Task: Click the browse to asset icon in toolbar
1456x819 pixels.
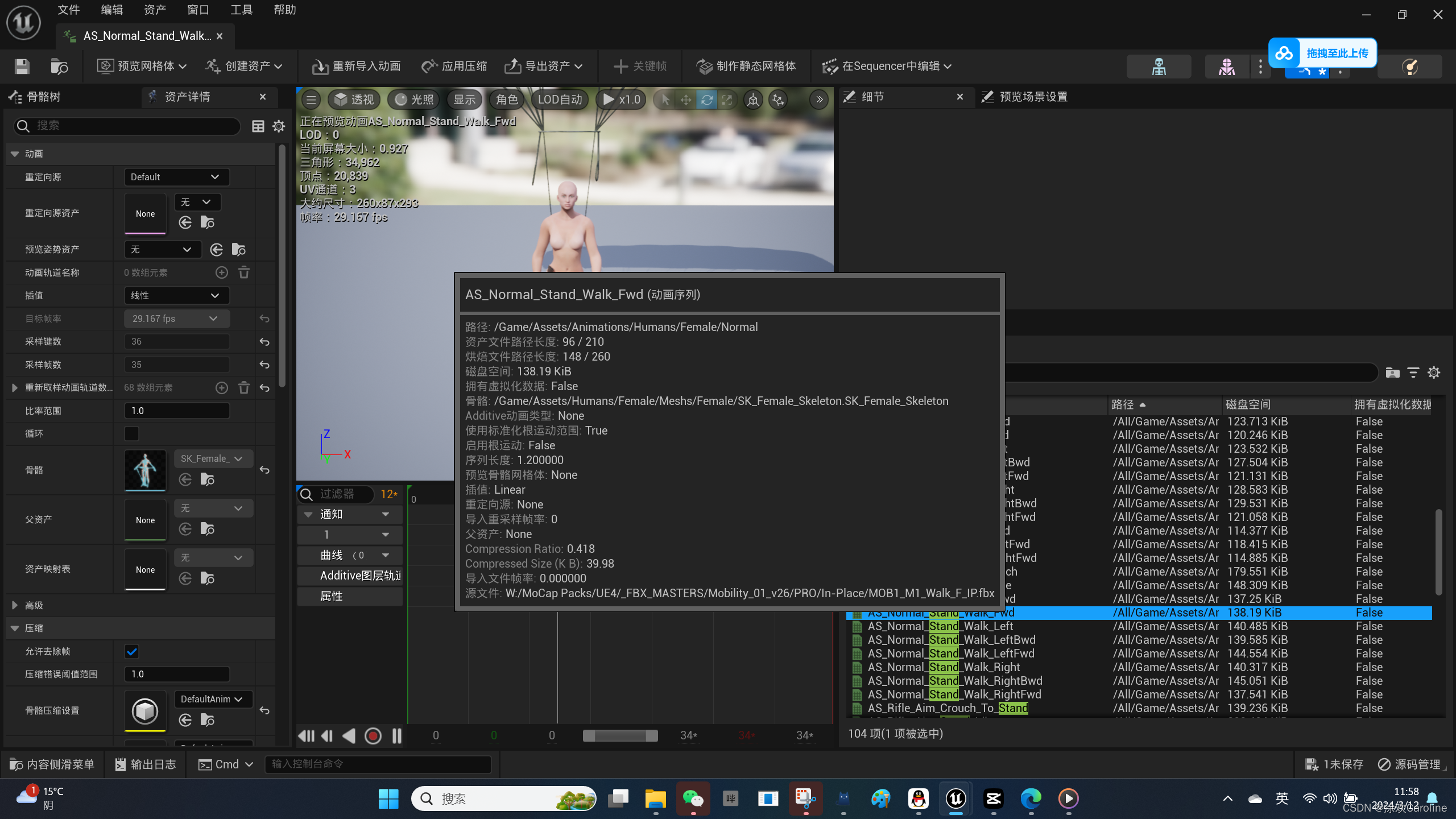Action: pos(59,67)
